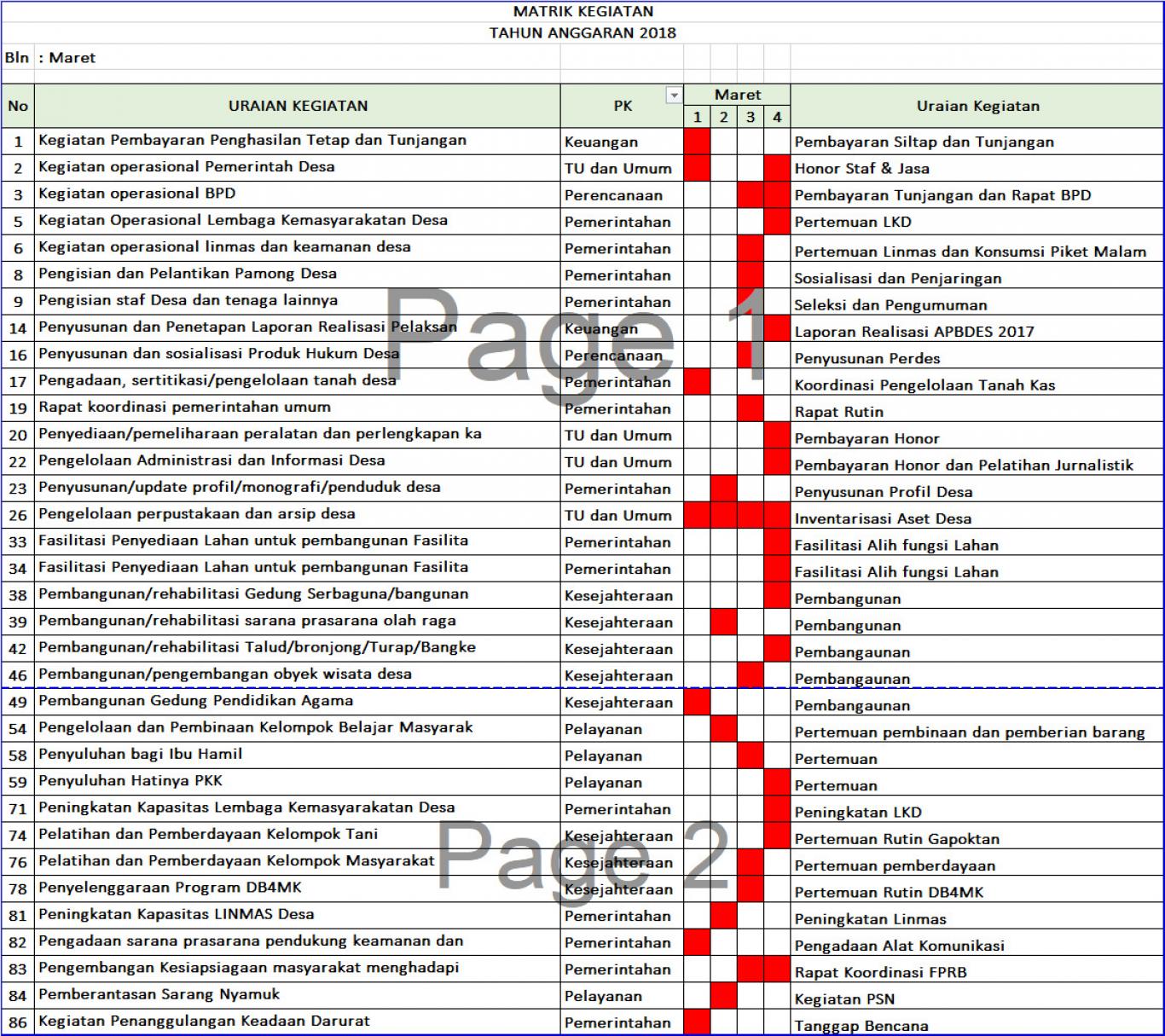
Task: Click red week 2 cell in Pemberantasan Sarang Nyamuk row
Action: [x=723, y=996]
